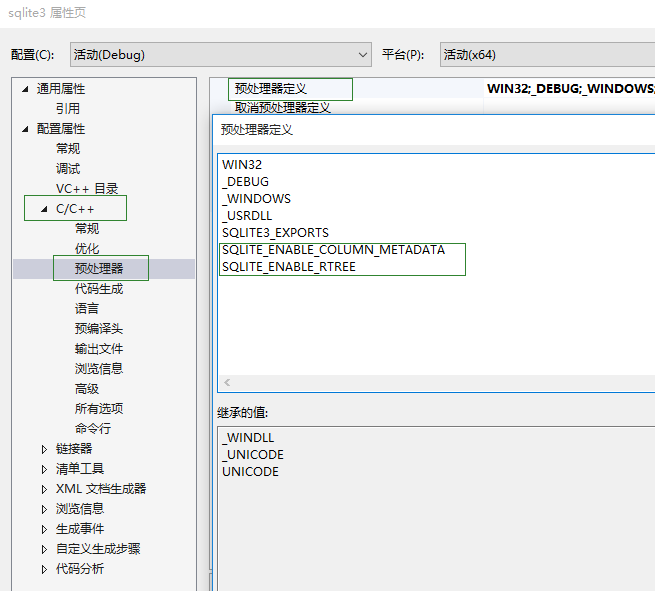
Task: Click _UNICODE in inherited values list
Action: tap(253, 454)
